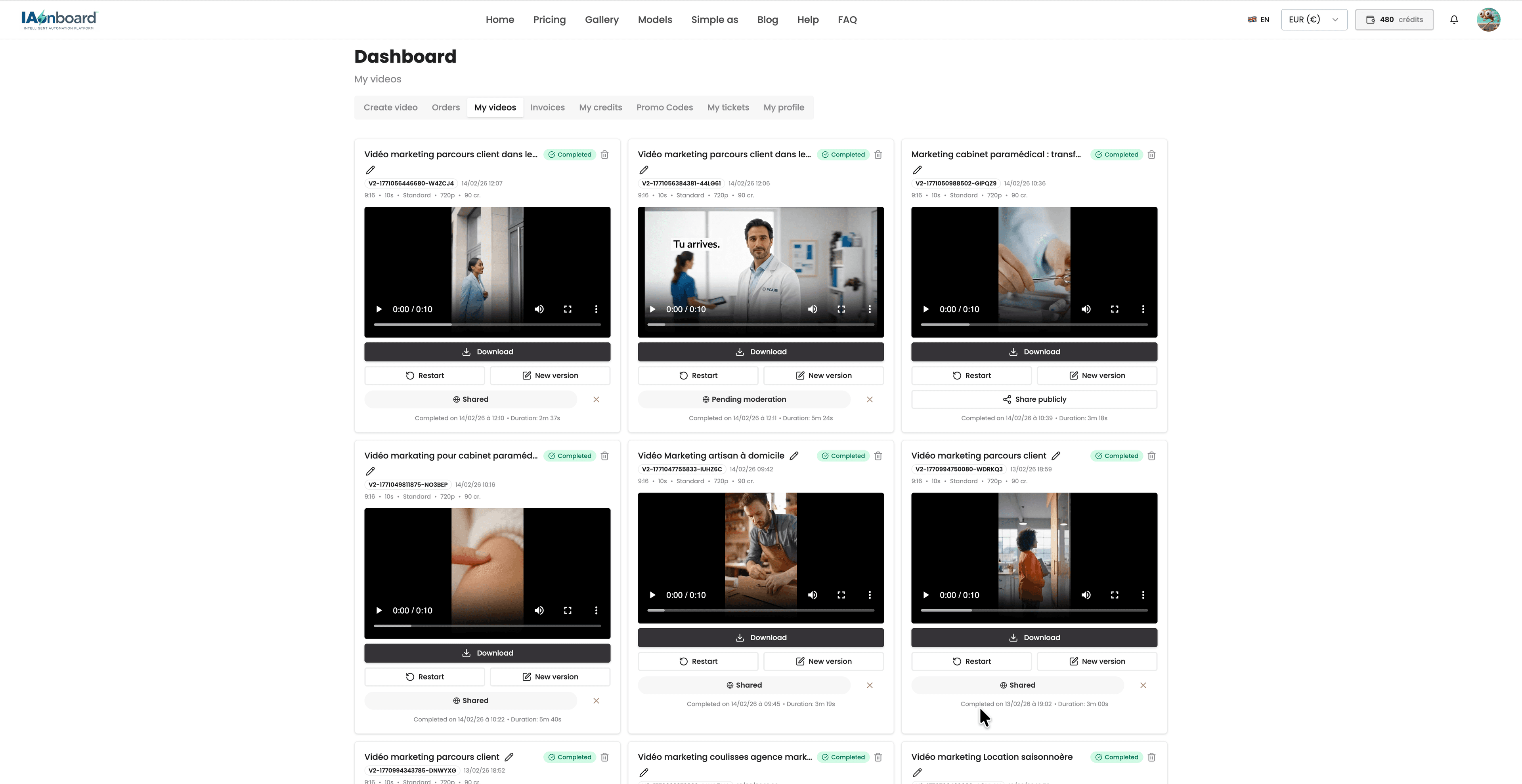Click the 480 crédits balance indicator
The height and width of the screenshot is (784, 1522).
coord(1394,19)
